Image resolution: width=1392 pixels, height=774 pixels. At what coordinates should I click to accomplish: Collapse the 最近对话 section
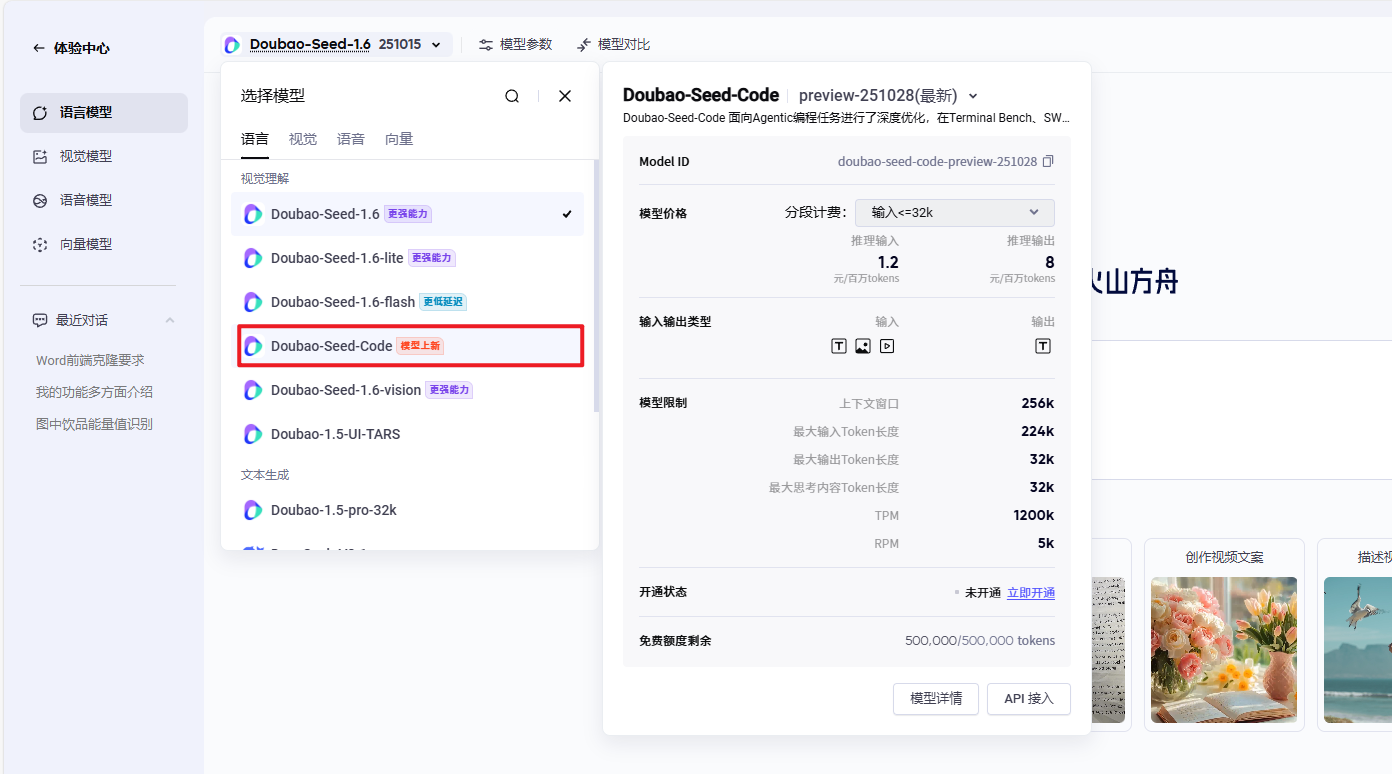coord(170,319)
